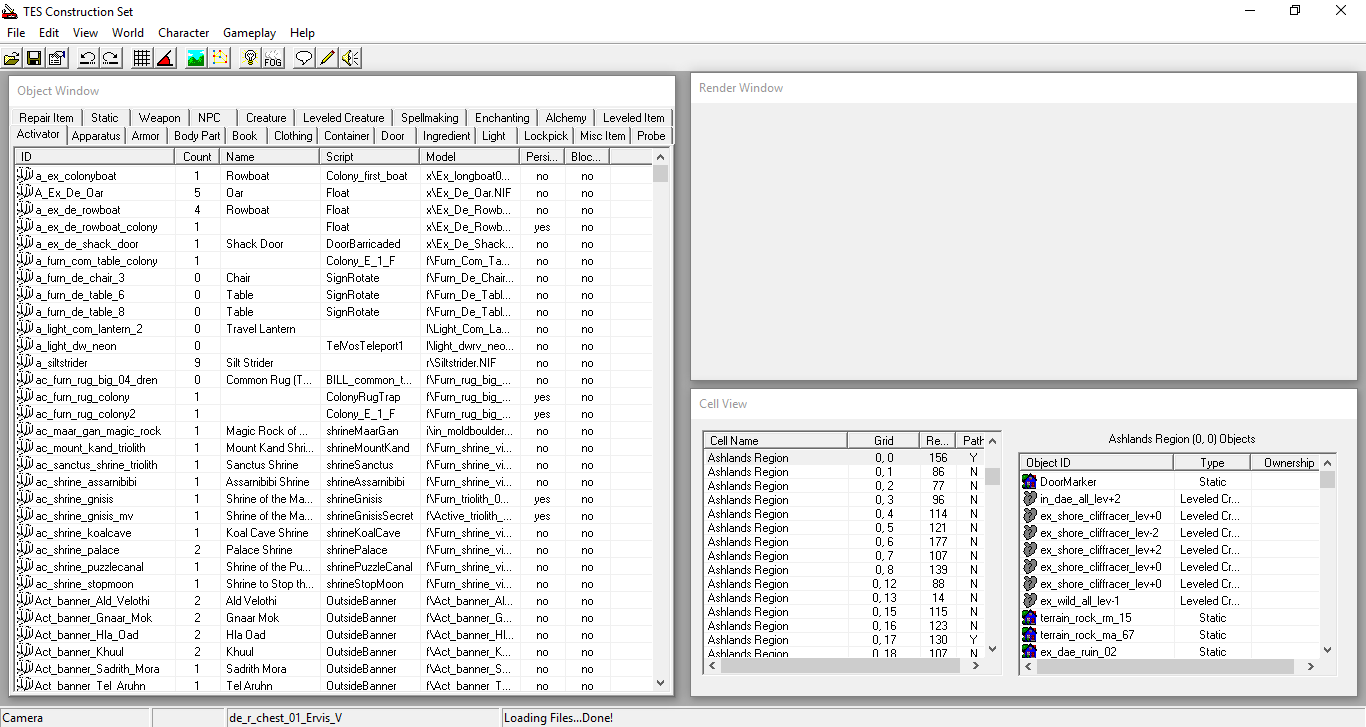Open sound editor speaker icon
1366x727 pixels.
click(x=350, y=58)
